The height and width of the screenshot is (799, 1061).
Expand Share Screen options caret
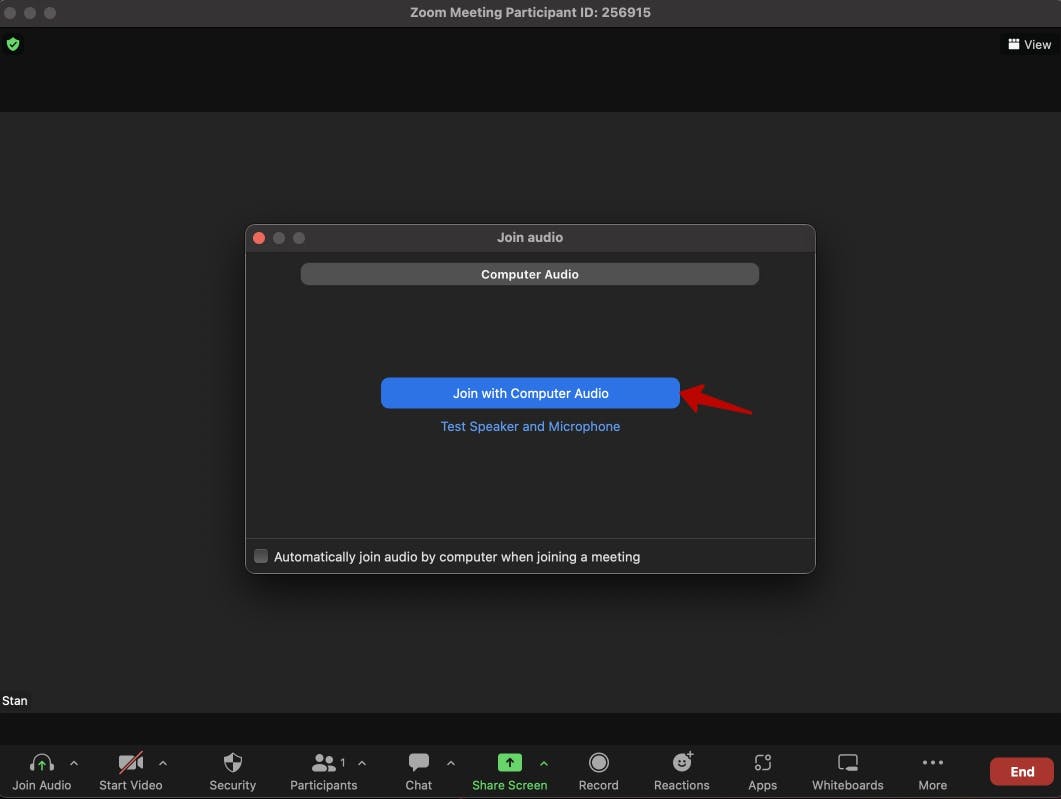(x=544, y=763)
